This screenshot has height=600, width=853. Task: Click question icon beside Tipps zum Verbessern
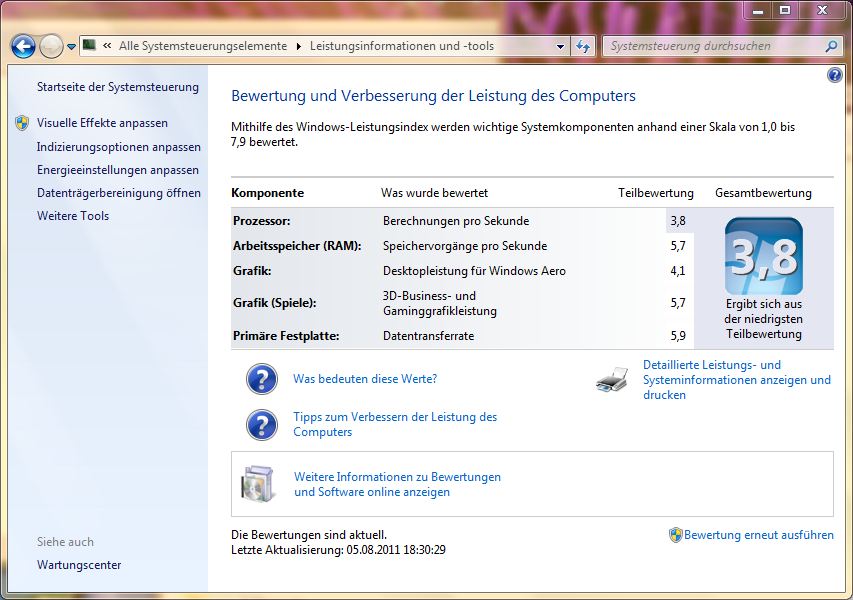coord(262,424)
